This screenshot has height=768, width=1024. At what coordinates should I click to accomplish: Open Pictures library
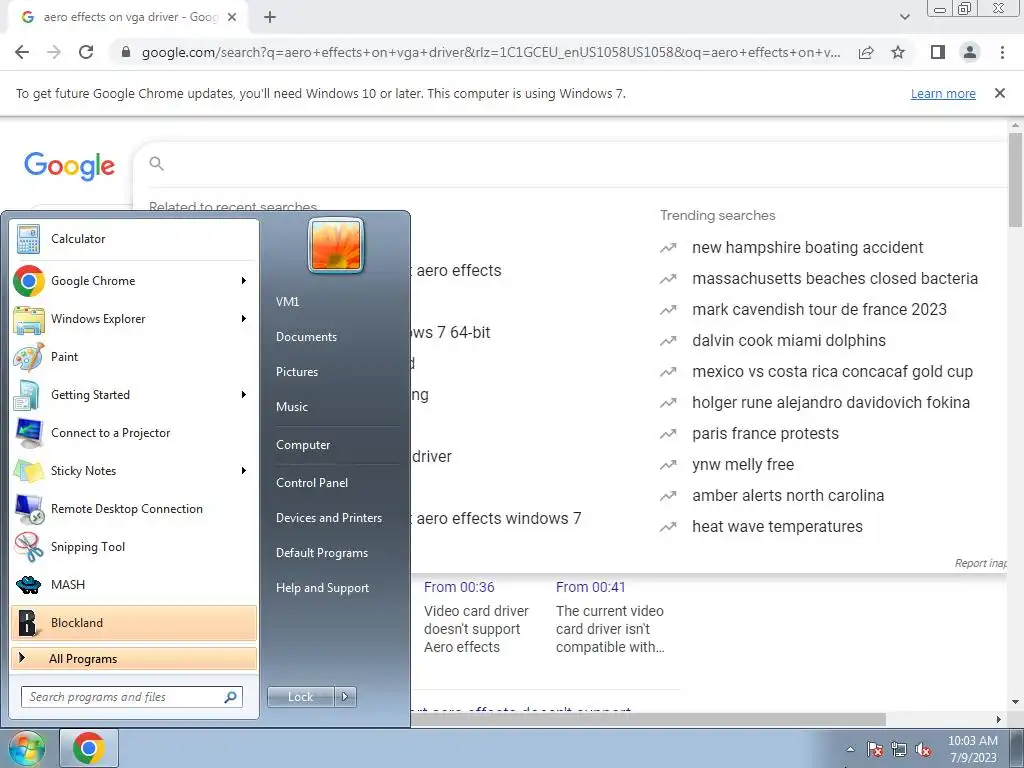click(297, 372)
